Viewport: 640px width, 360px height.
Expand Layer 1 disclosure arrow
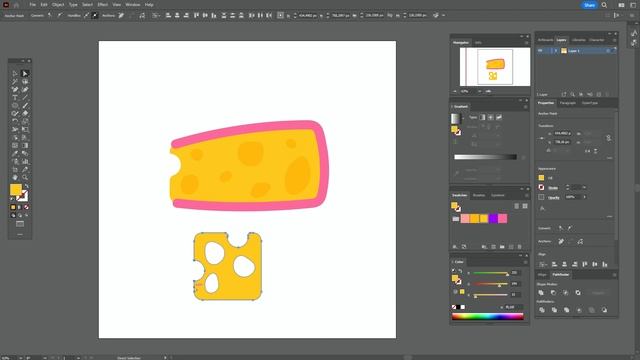click(x=556, y=51)
